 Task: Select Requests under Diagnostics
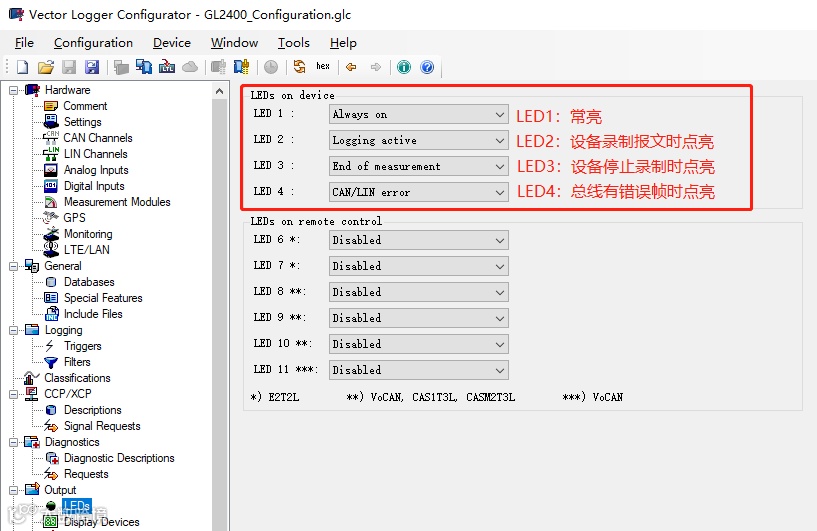click(86, 474)
